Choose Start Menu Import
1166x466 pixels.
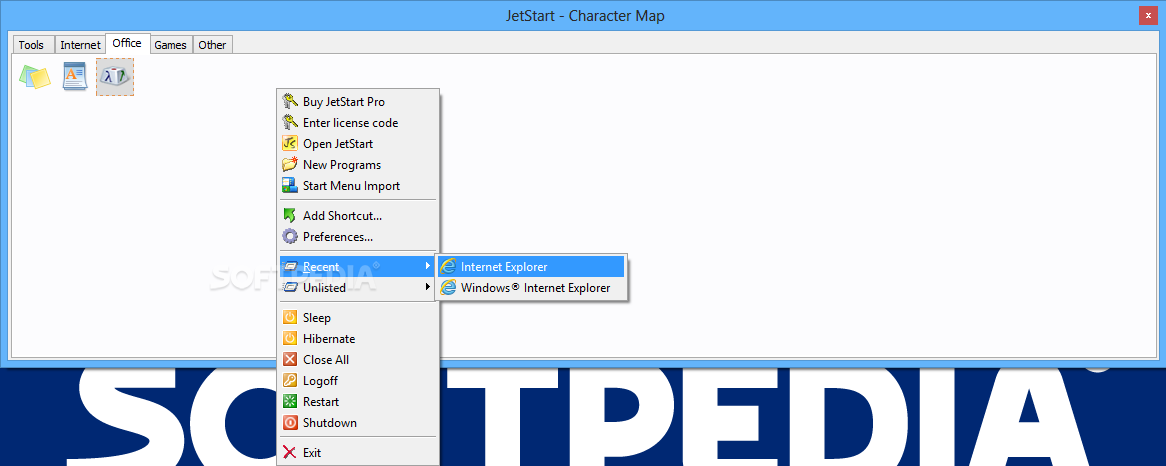[x=358, y=186]
